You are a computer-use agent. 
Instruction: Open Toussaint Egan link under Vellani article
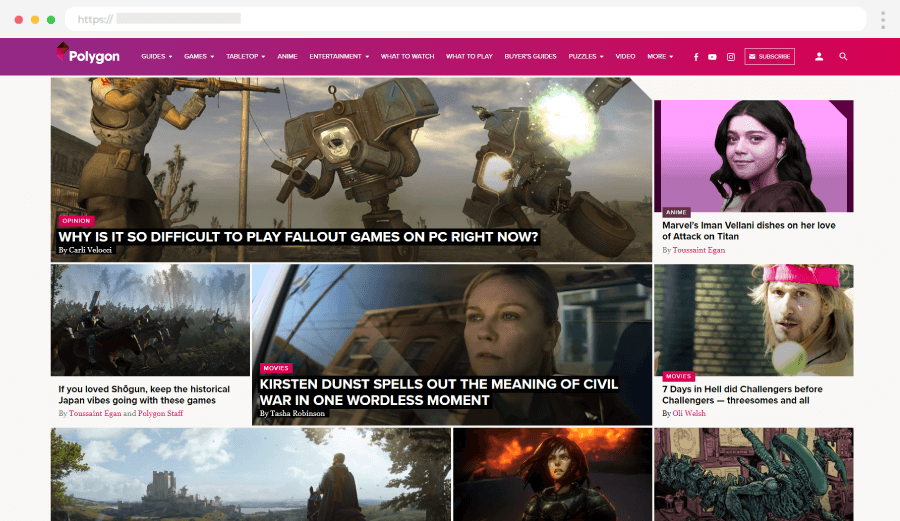pos(699,250)
